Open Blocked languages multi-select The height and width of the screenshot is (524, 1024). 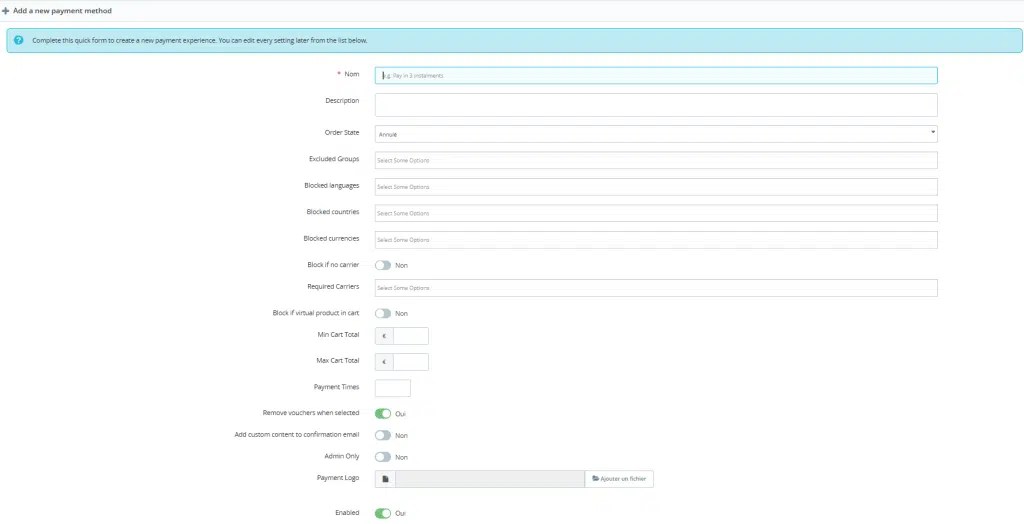656,187
